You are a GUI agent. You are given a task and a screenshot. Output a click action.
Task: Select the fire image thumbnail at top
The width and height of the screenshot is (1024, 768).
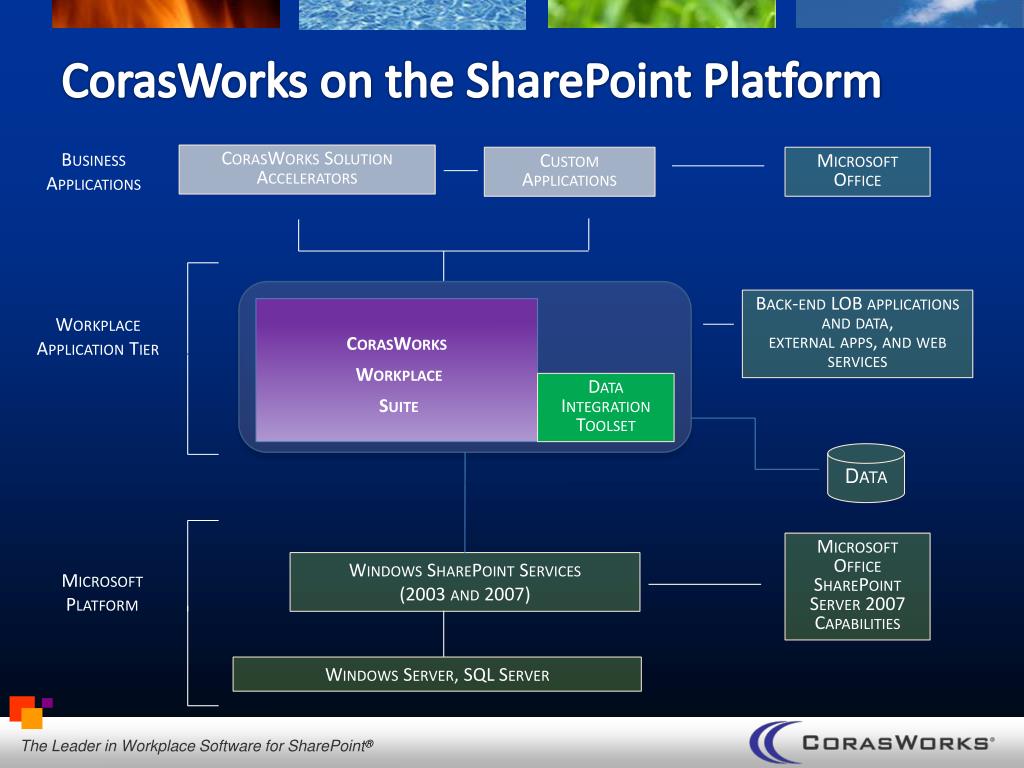coord(166,14)
